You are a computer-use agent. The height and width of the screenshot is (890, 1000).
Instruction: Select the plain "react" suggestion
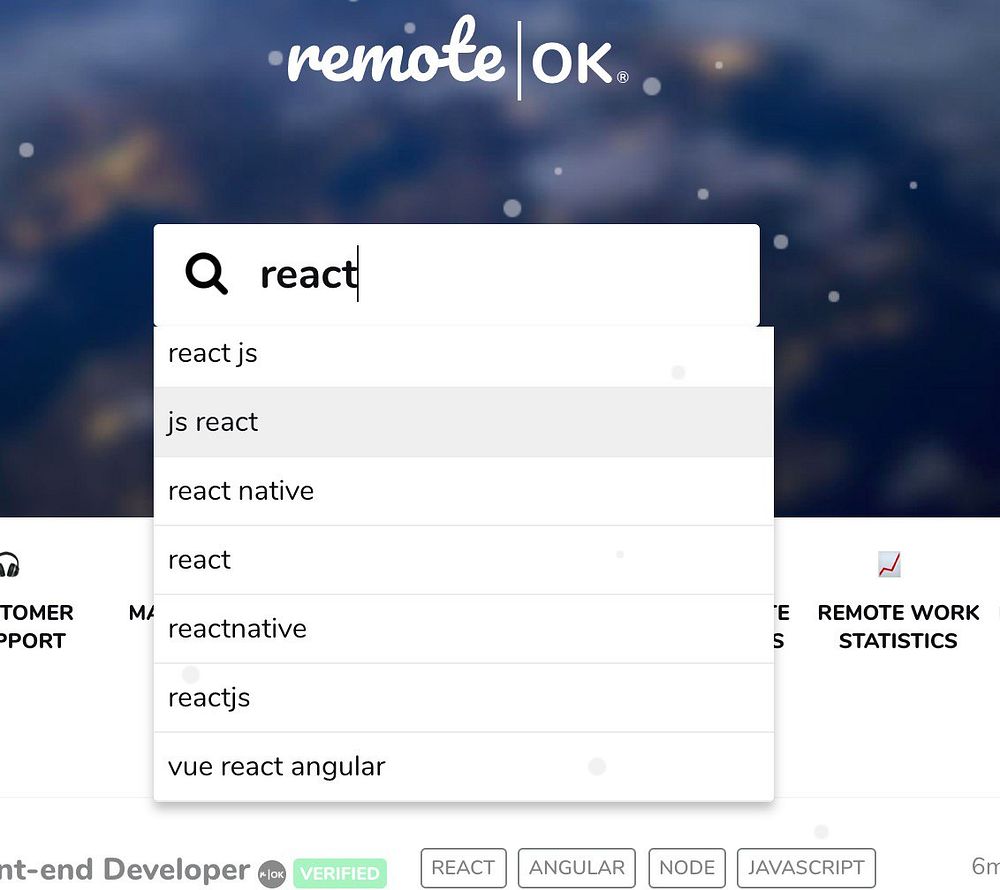tap(464, 560)
